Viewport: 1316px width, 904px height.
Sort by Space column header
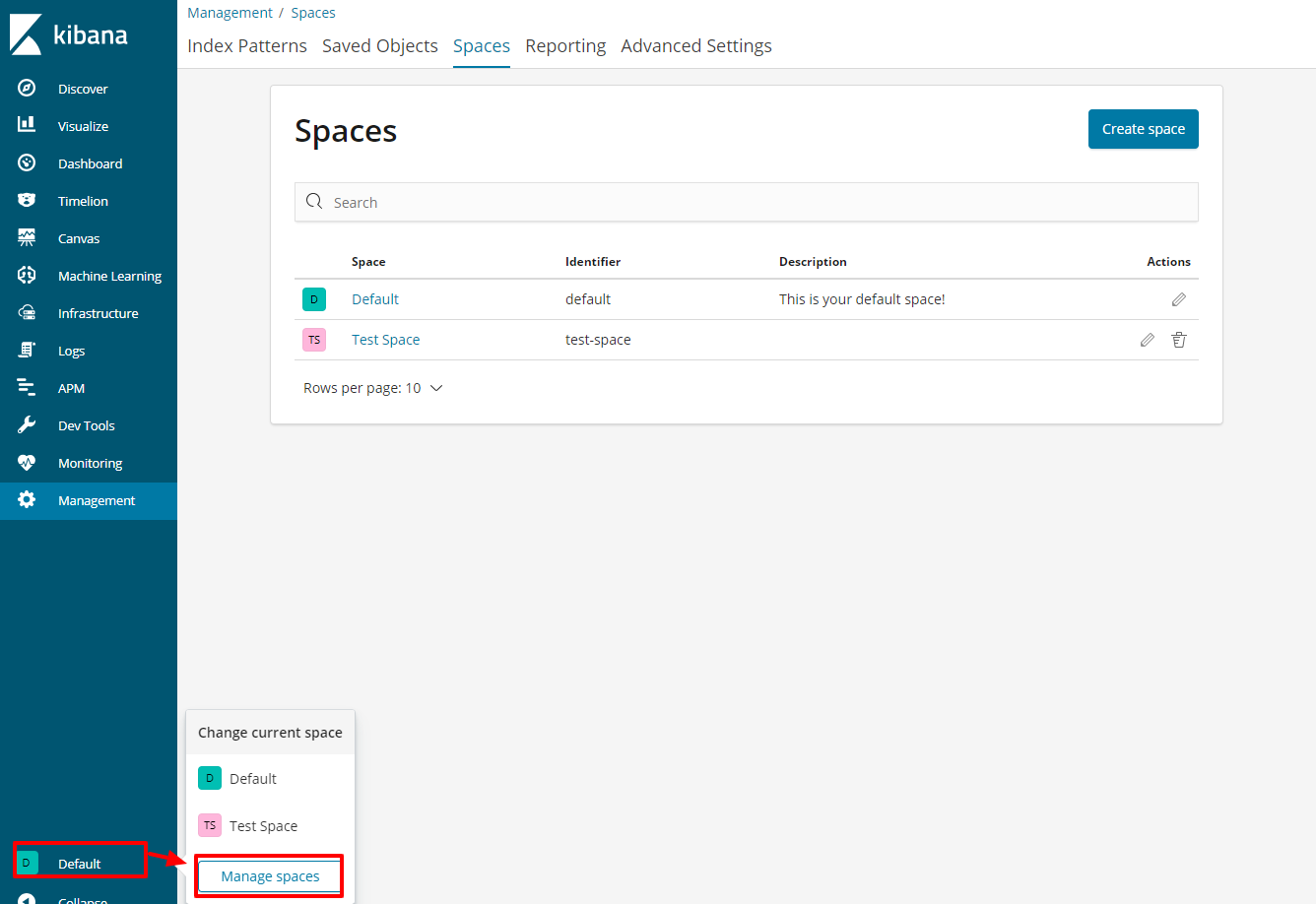point(368,262)
